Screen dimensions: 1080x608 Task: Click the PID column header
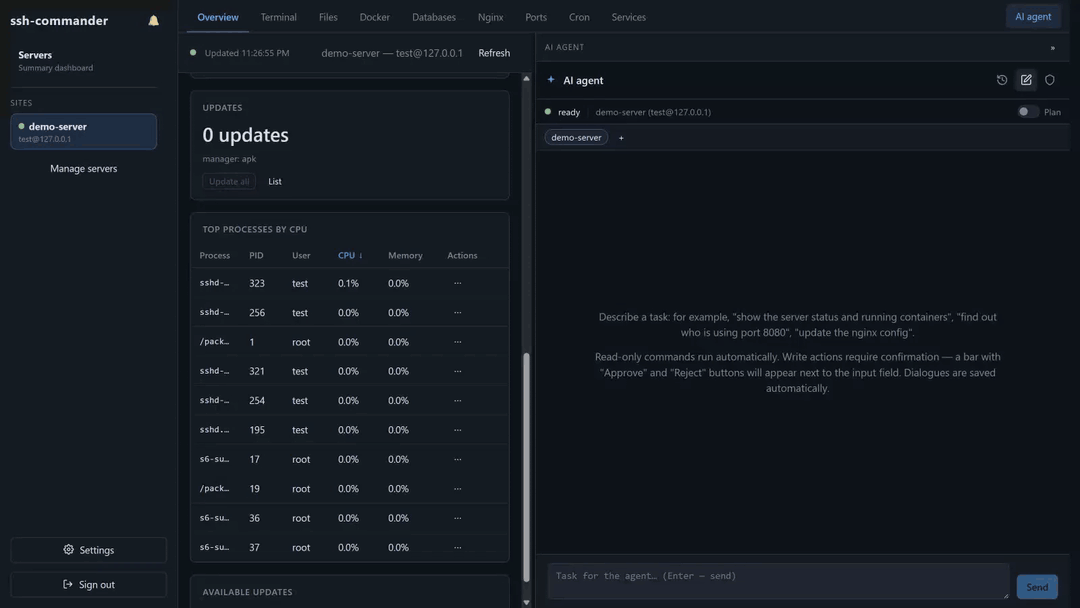256,255
